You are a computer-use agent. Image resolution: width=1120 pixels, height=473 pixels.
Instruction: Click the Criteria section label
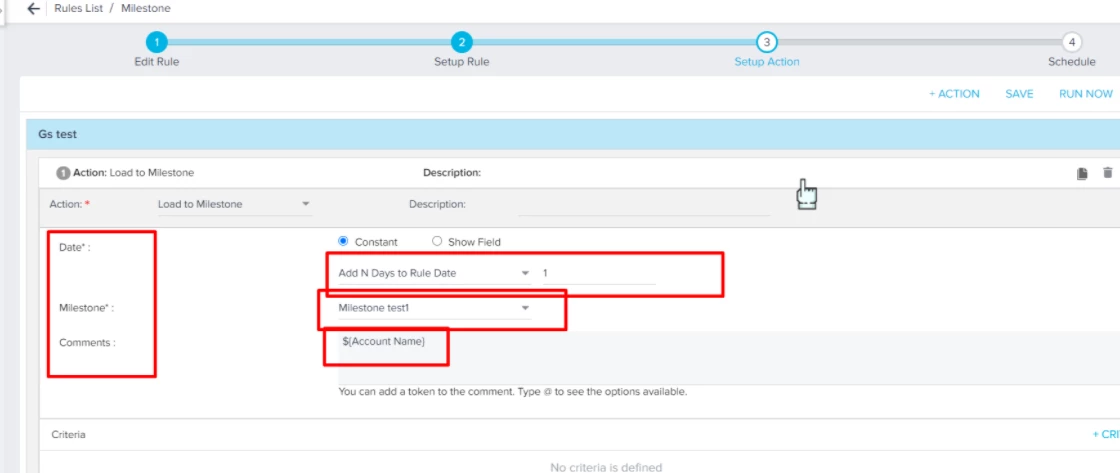69,434
